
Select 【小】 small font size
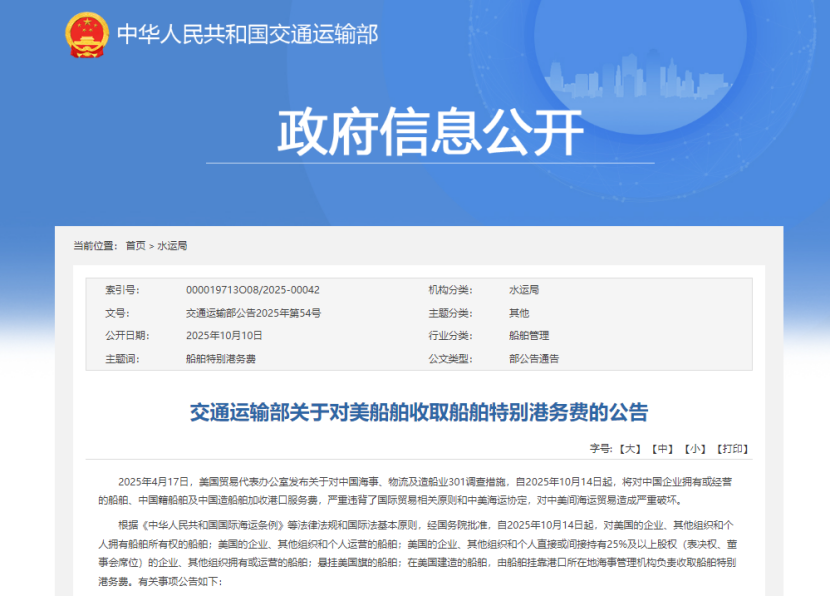(x=695, y=448)
